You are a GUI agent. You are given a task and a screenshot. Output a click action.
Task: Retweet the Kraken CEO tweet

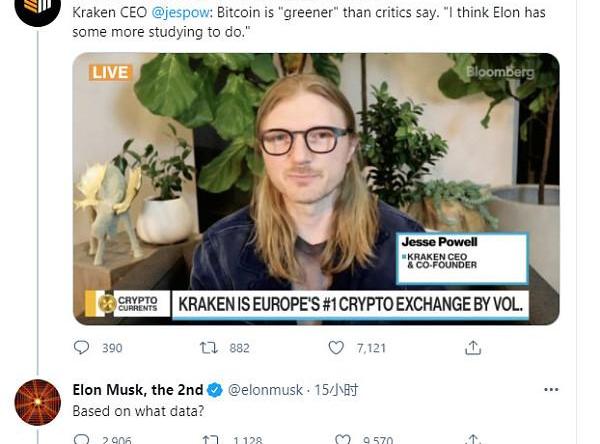pyautogui.click(x=209, y=348)
